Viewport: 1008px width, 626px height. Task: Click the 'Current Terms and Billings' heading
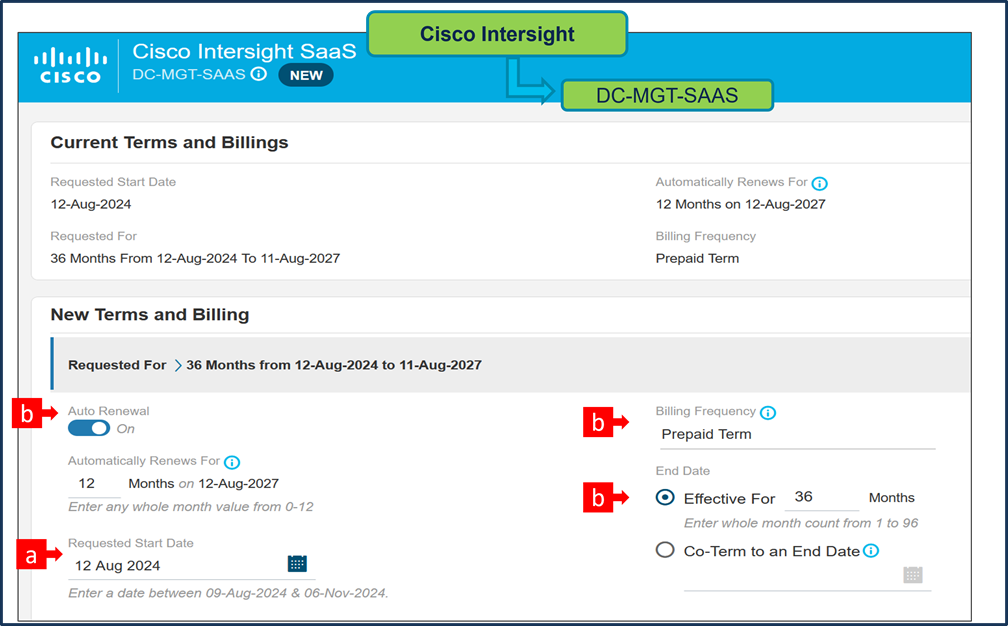pos(170,143)
